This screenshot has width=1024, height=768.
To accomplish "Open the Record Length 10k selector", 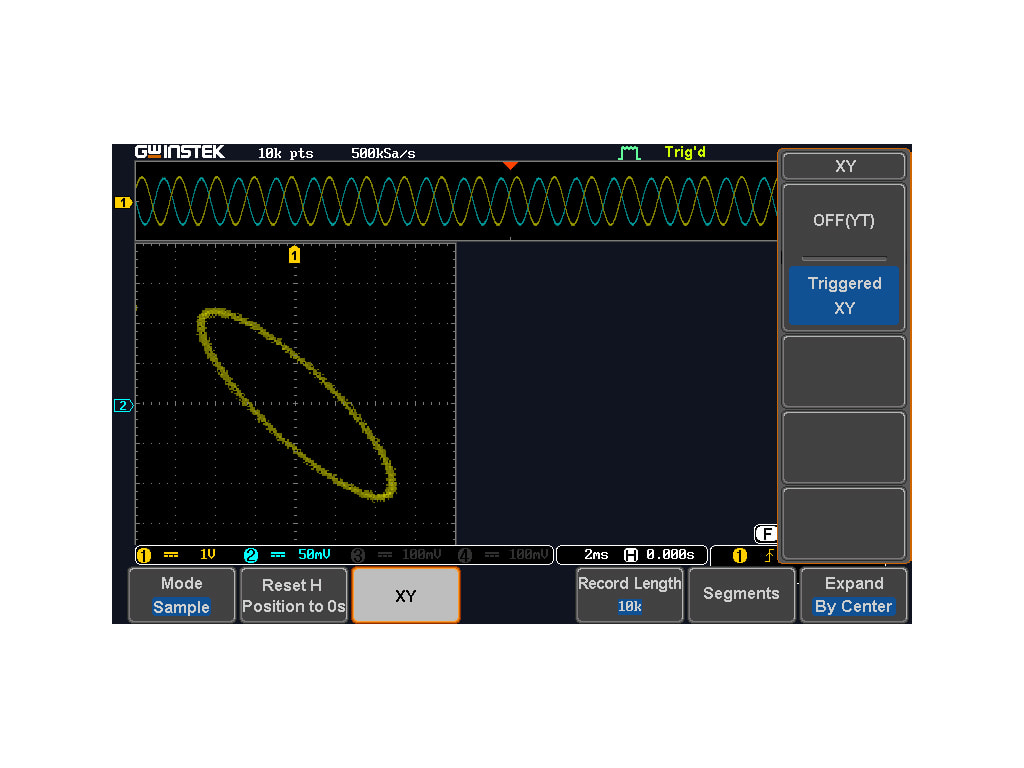I will tap(629, 594).
